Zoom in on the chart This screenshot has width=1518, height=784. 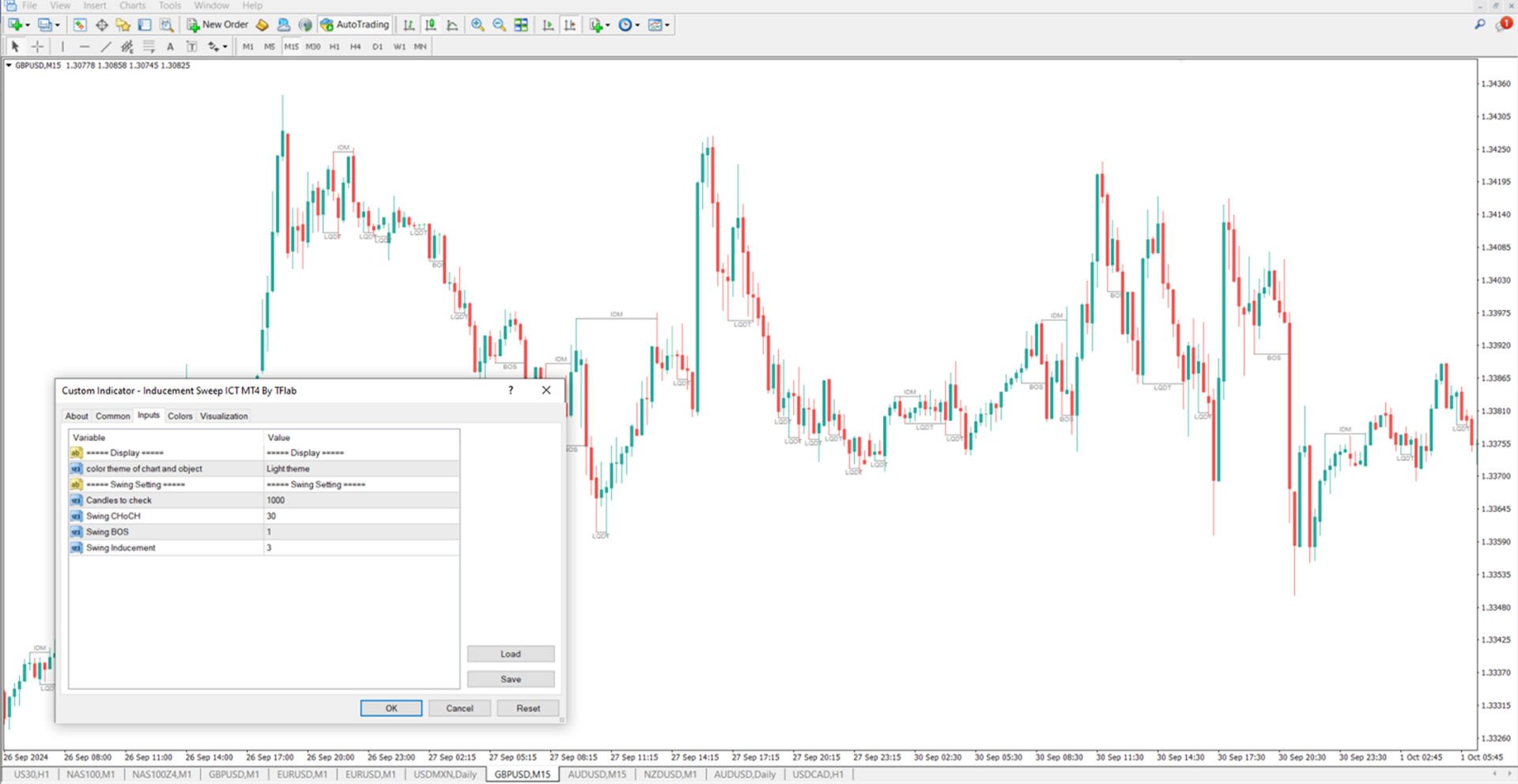[x=478, y=24]
